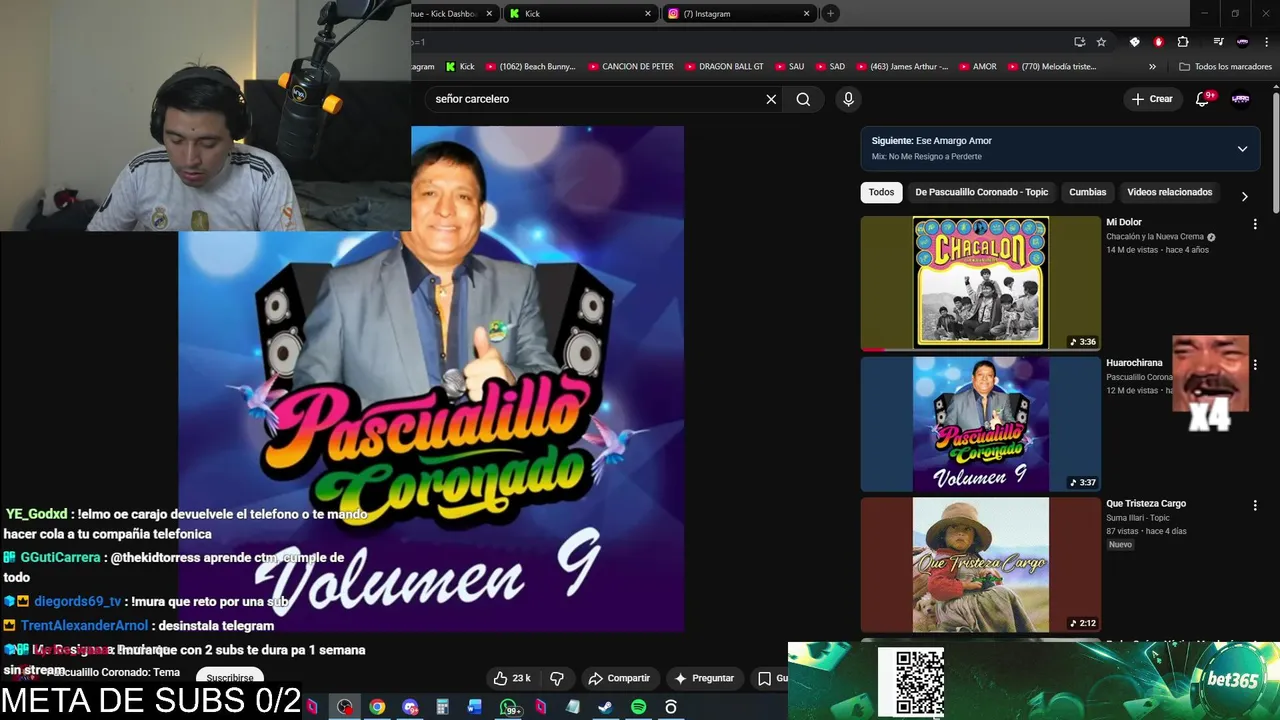
Task: Show more filter chips with right arrow
Action: pyautogui.click(x=1244, y=196)
